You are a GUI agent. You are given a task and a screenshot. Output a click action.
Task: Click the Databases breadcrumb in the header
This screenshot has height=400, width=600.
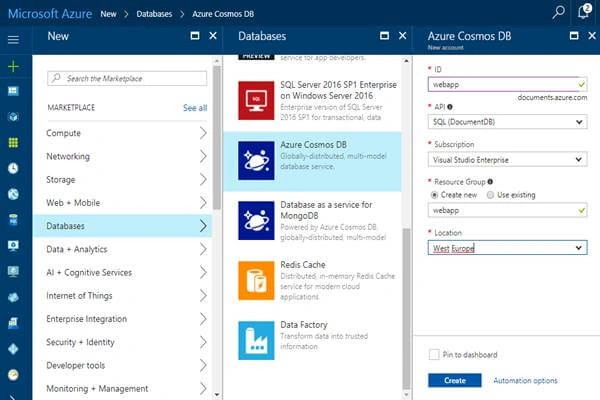coord(154,14)
